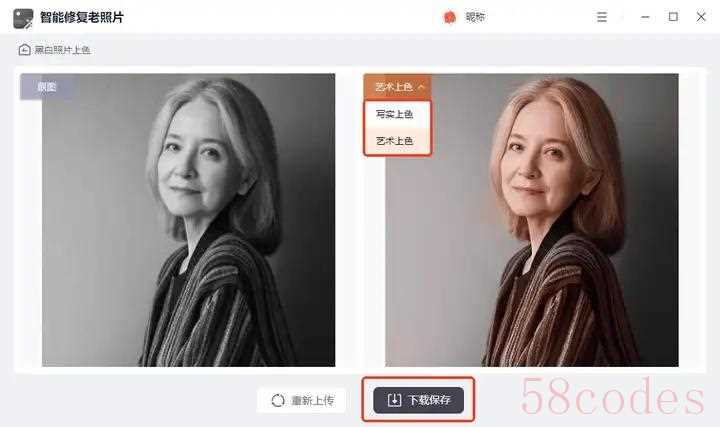
Task: Click the refresh icon in 重新上传
Action: click(278, 400)
